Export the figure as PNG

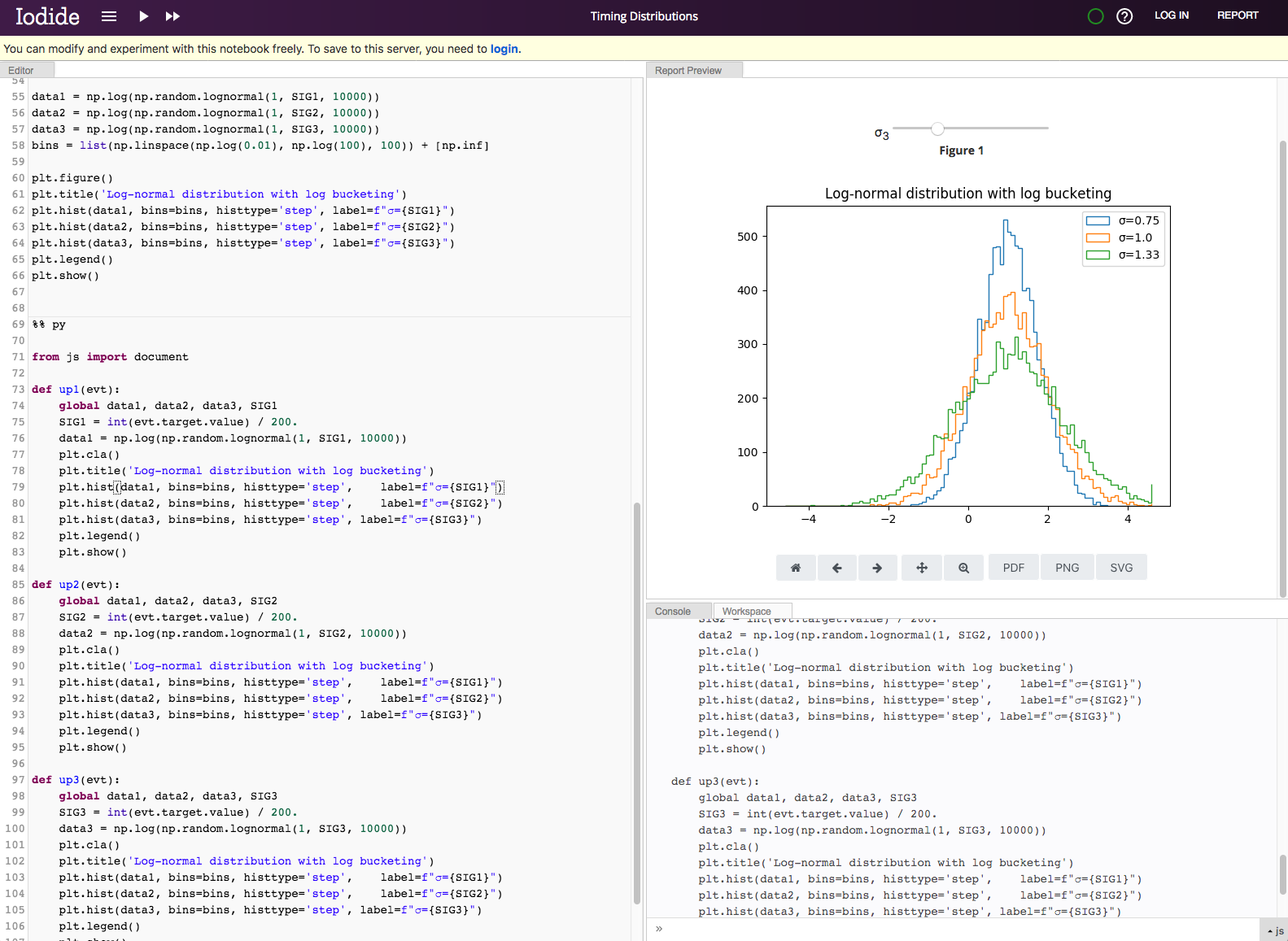click(1067, 568)
